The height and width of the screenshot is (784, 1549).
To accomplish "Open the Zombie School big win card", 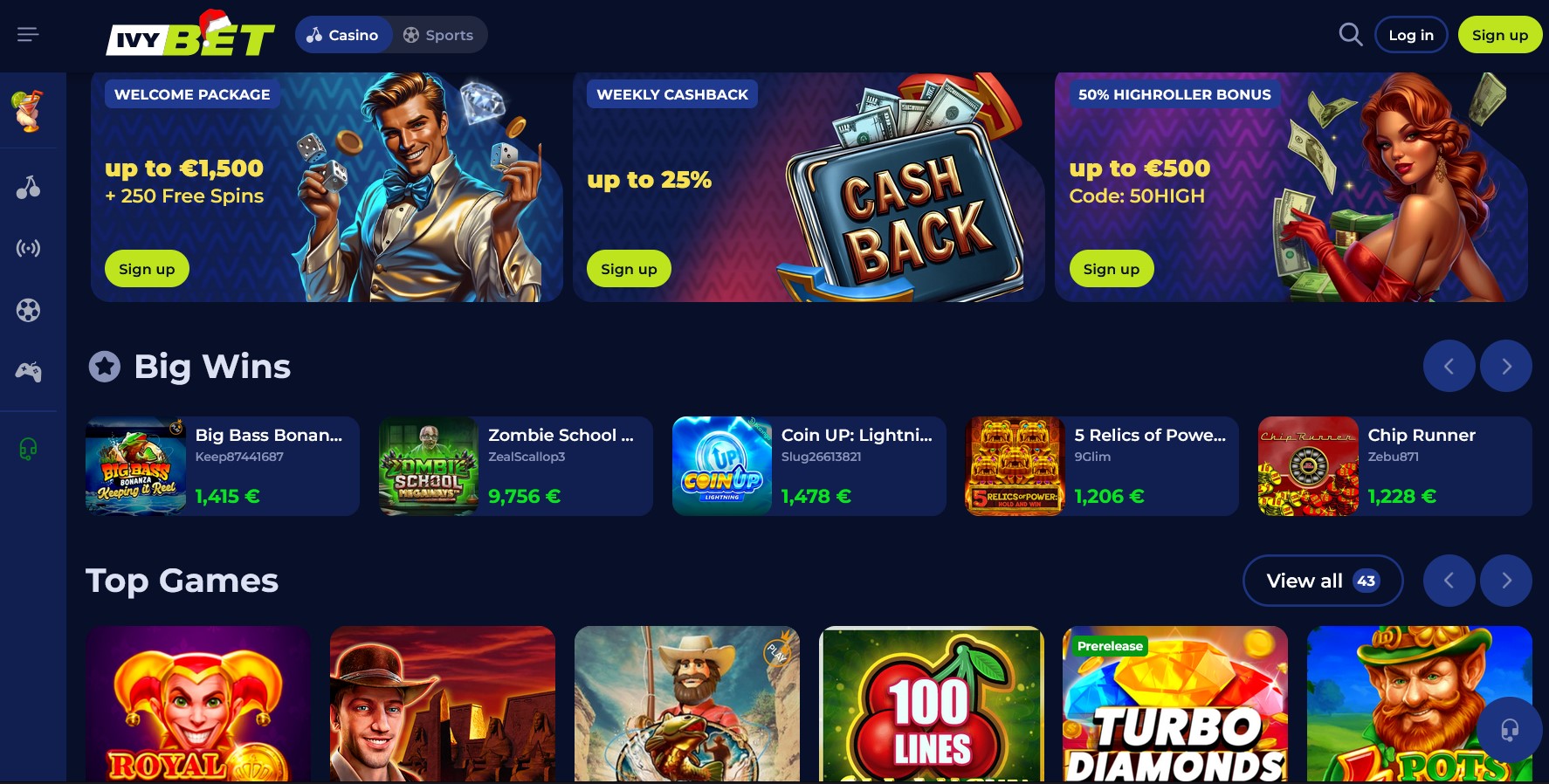I will [x=515, y=466].
